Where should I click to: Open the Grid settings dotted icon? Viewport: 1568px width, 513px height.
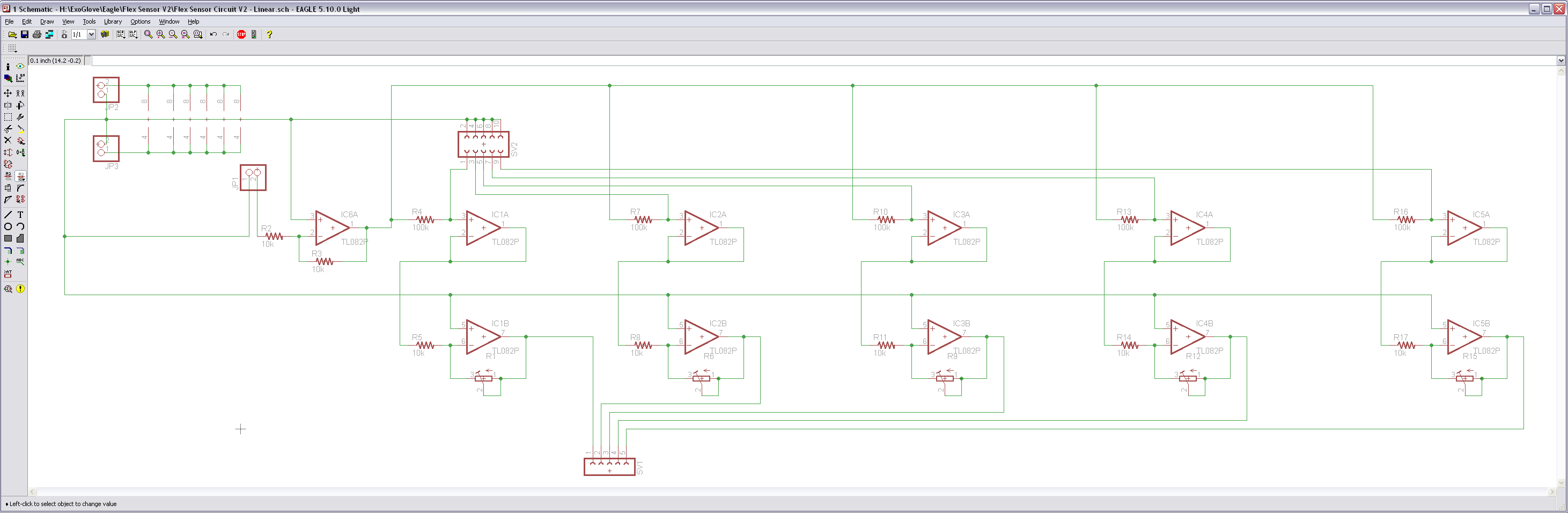pyautogui.click(x=12, y=48)
